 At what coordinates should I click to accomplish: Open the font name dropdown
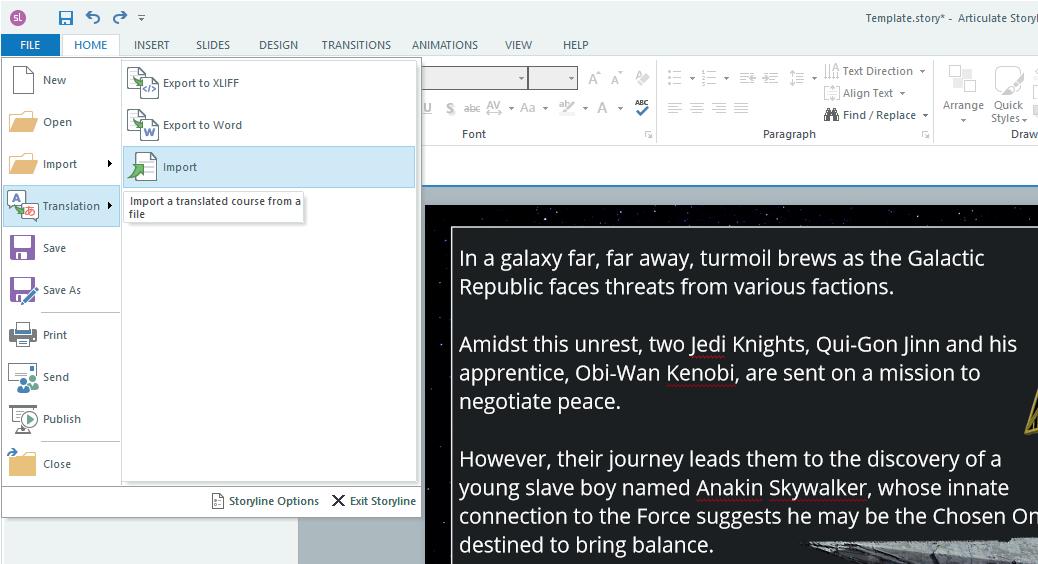(x=521, y=78)
